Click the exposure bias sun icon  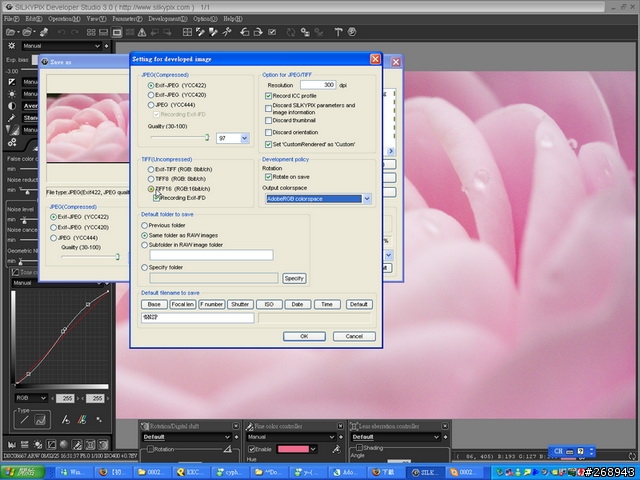point(11,46)
